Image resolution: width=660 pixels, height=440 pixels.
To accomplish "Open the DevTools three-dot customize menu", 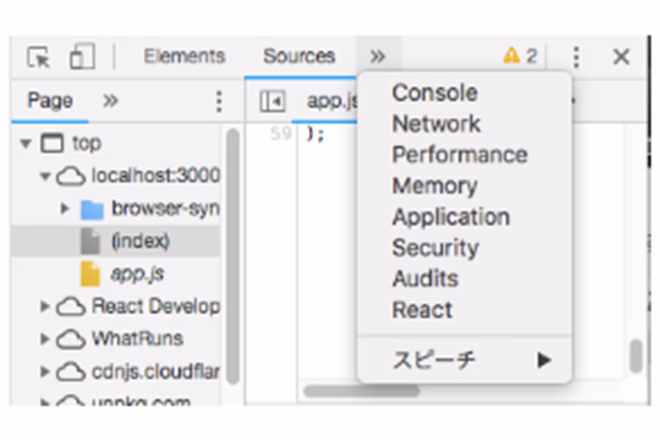I will 576,57.
